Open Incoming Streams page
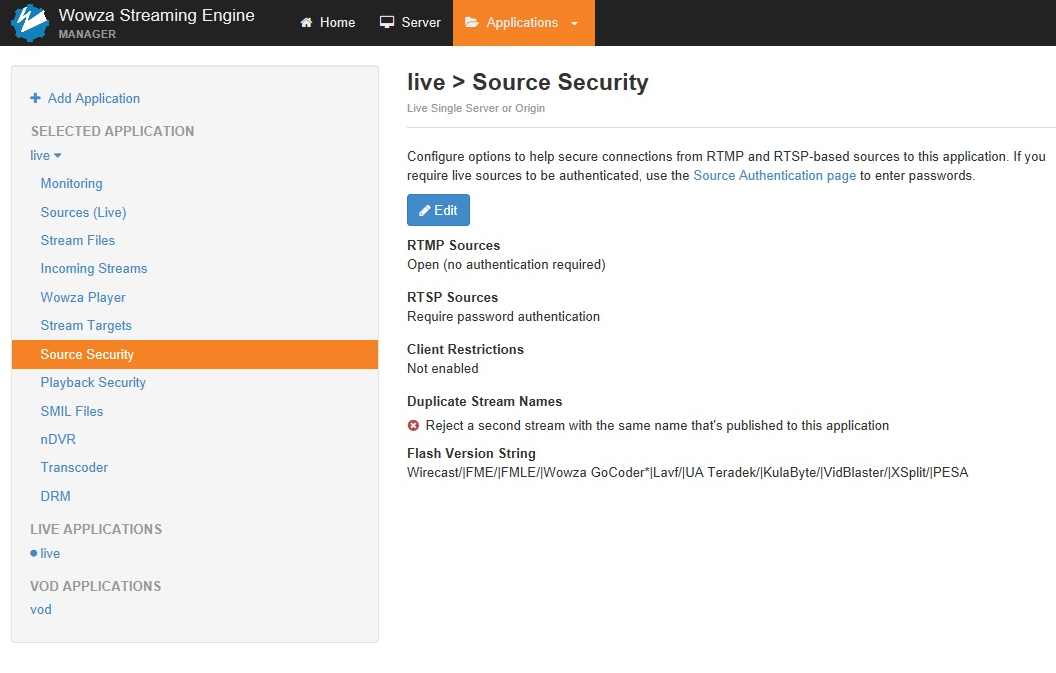The image size is (1056, 673). (x=93, y=268)
